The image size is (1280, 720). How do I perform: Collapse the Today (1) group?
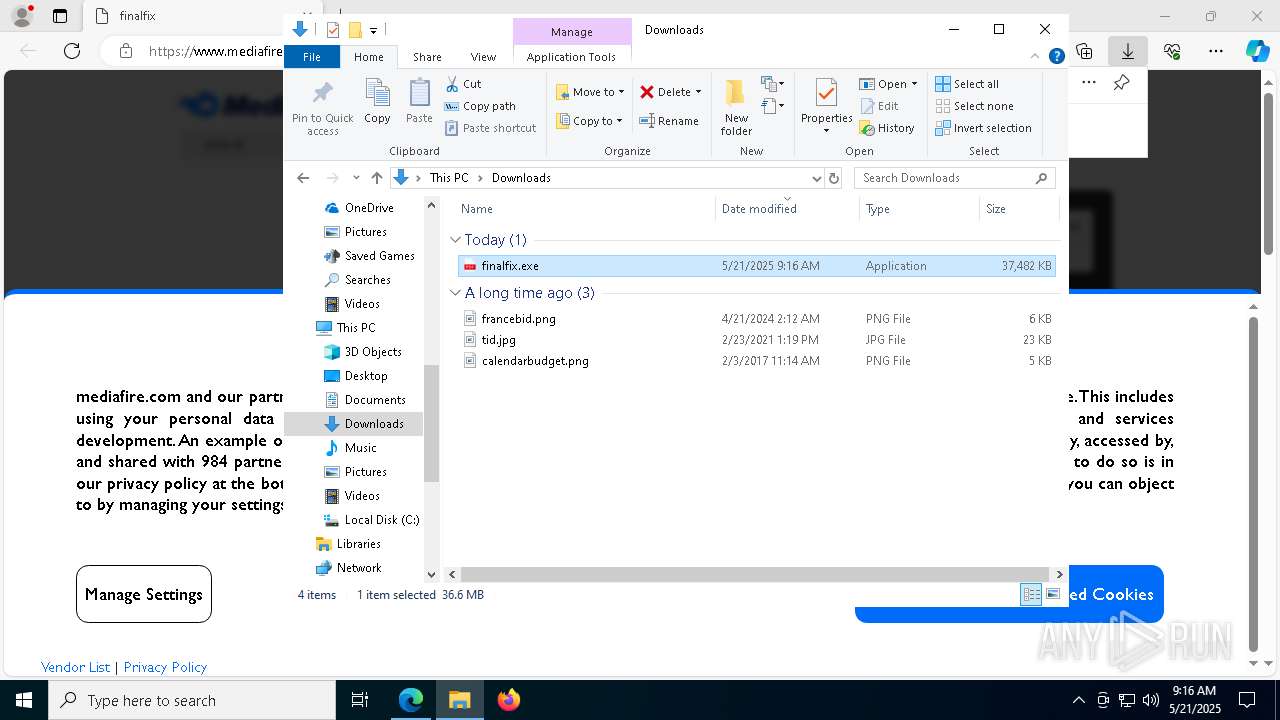click(455, 240)
